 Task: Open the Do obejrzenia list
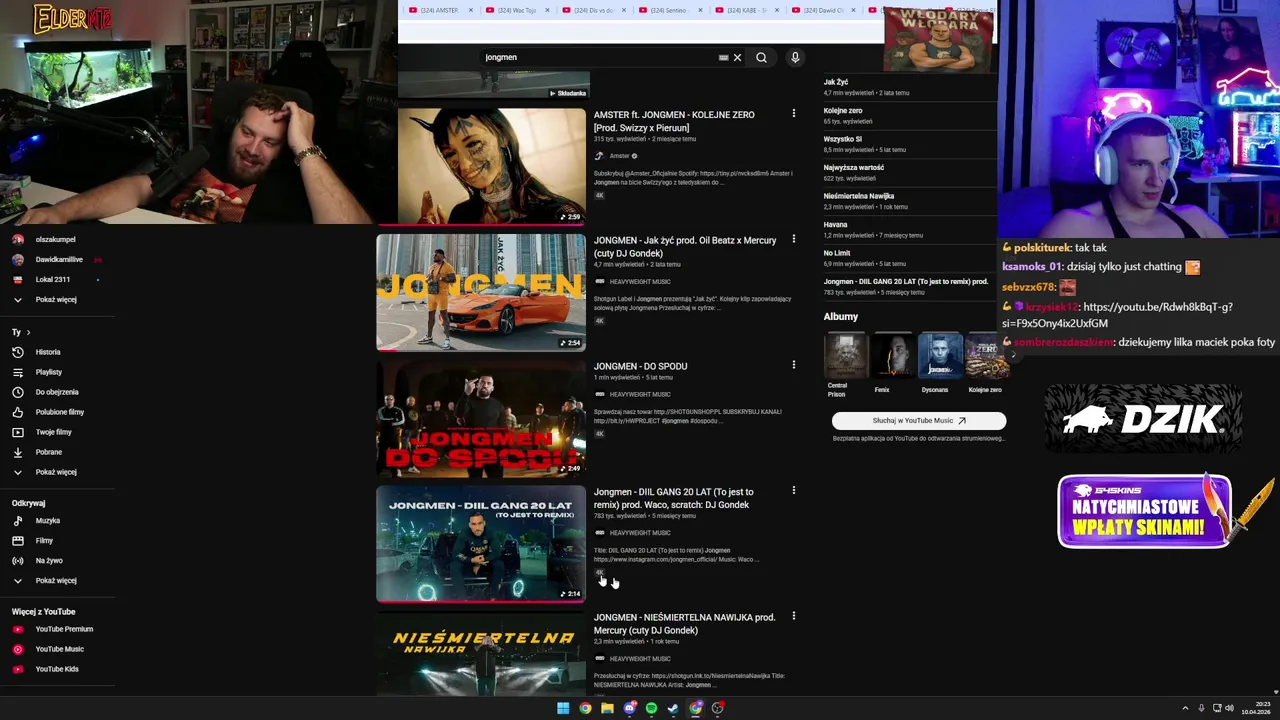click(x=56, y=392)
